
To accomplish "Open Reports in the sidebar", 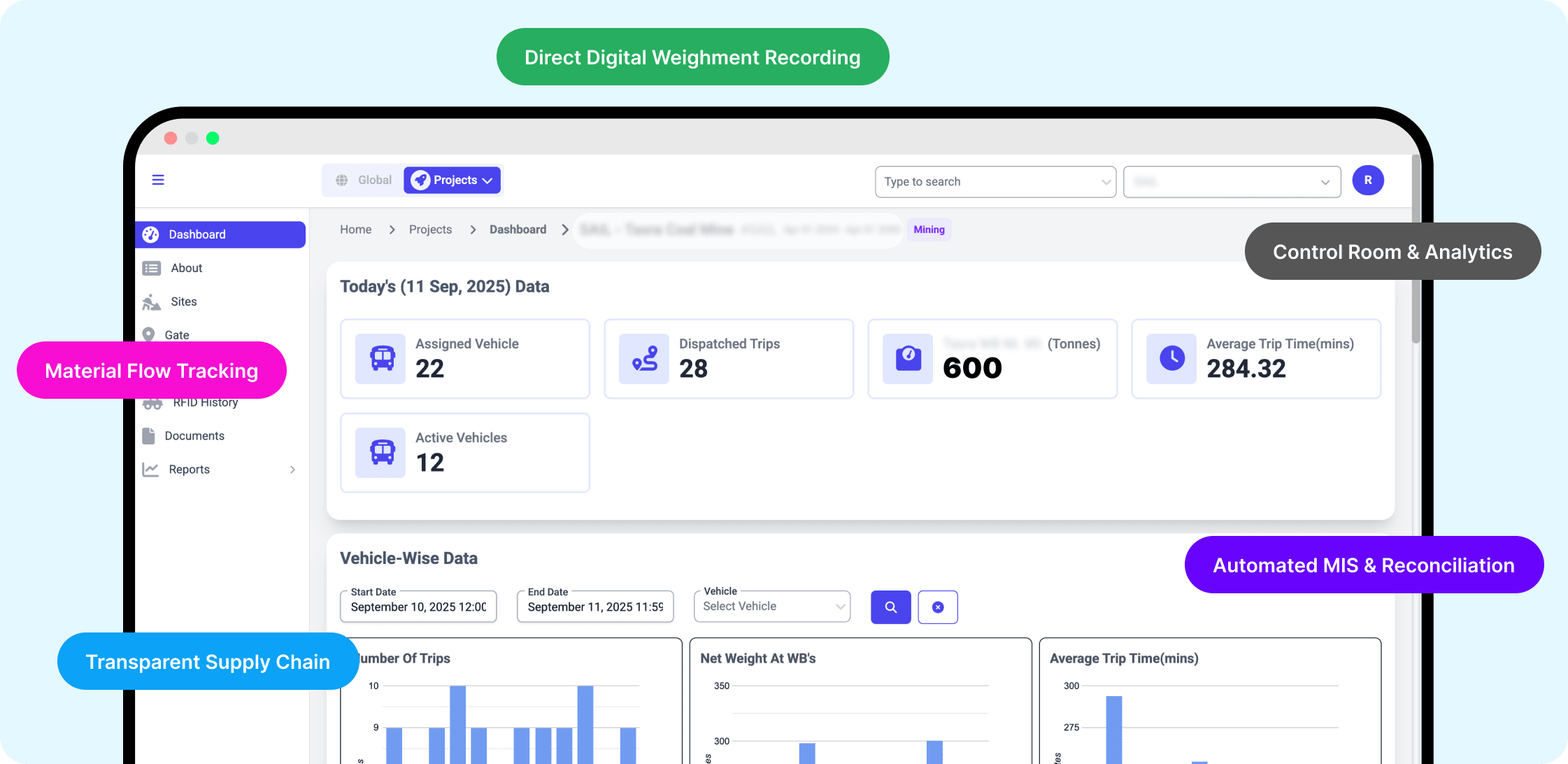I will tap(189, 469).
